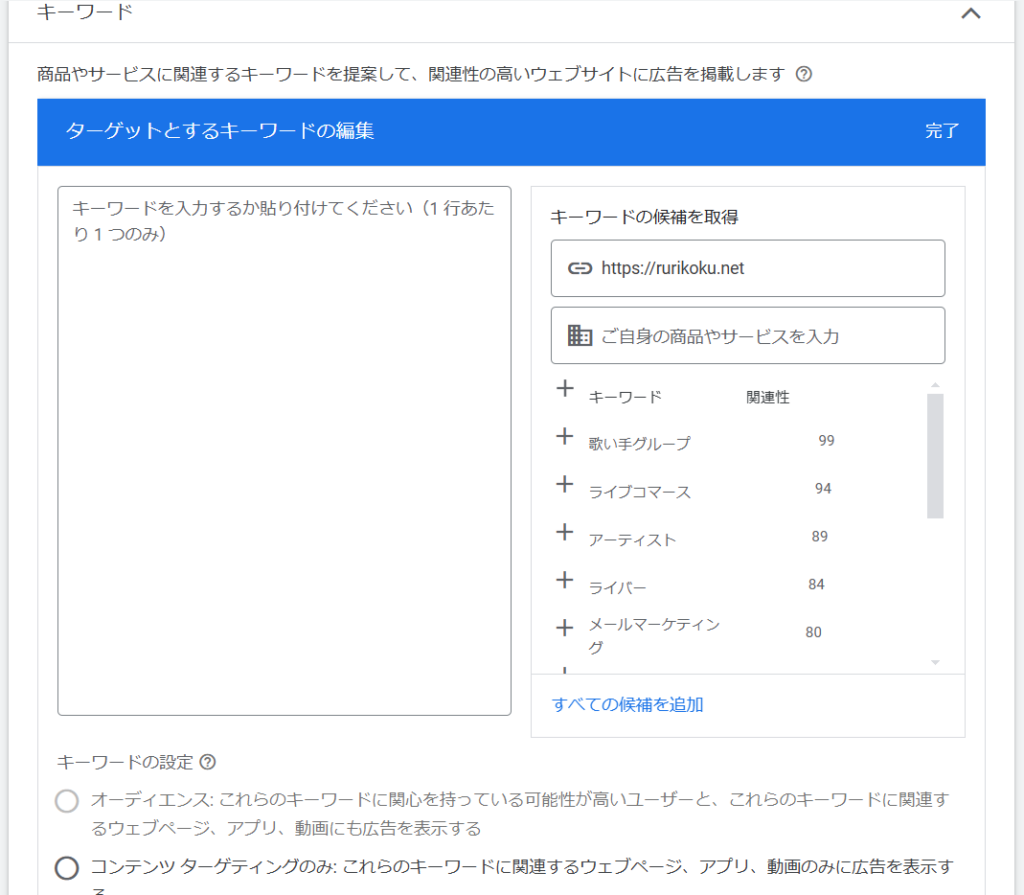Collapse the キーワード section chevron
Screen dimensions: 1024x895
[x=970, y=13]
